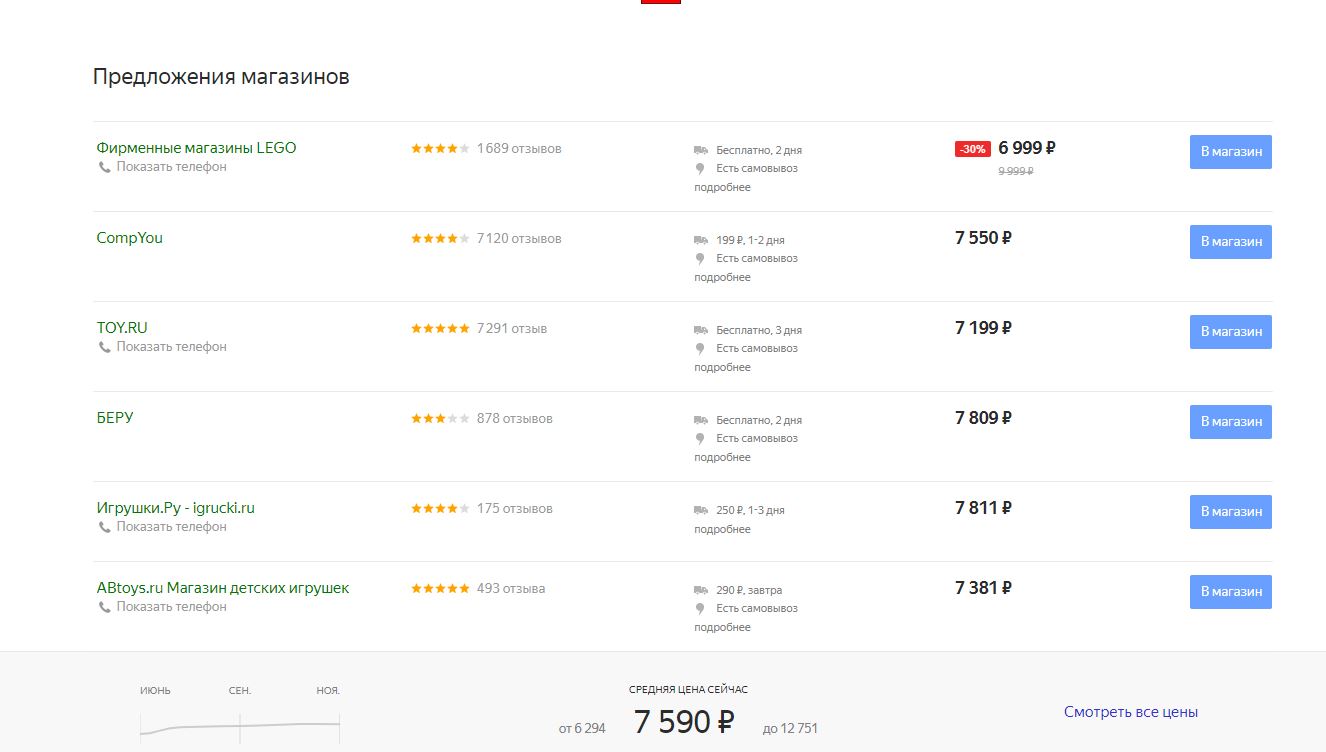The image size is (1326, 752).
Task: Expand подробнее under TOY.RU delivery info
Action: 722,367
